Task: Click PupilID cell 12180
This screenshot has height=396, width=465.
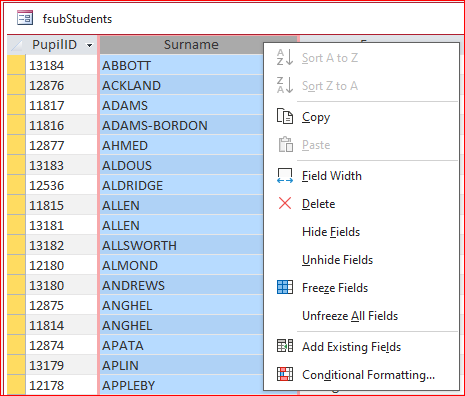Action: (61, 265)
